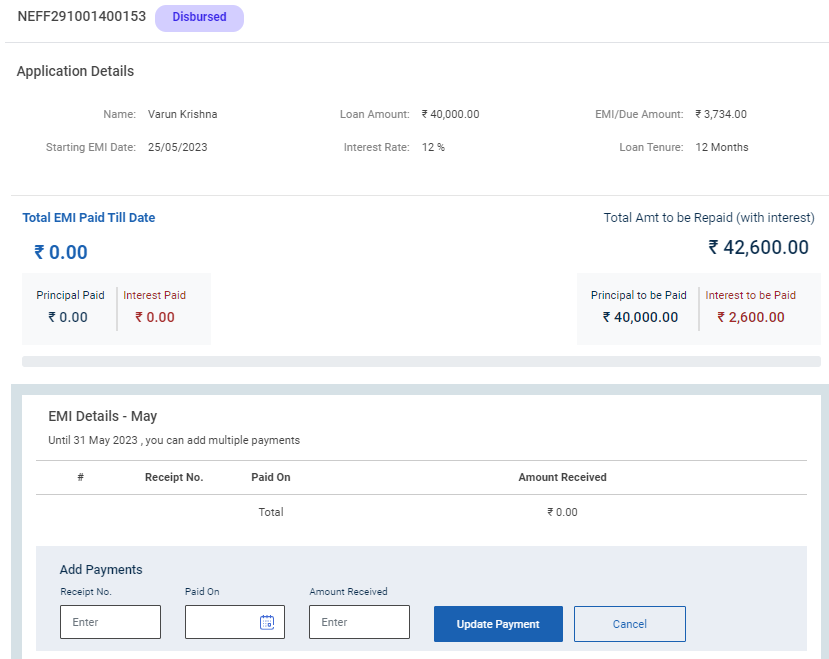Click the Amount Received entry field

359,622
